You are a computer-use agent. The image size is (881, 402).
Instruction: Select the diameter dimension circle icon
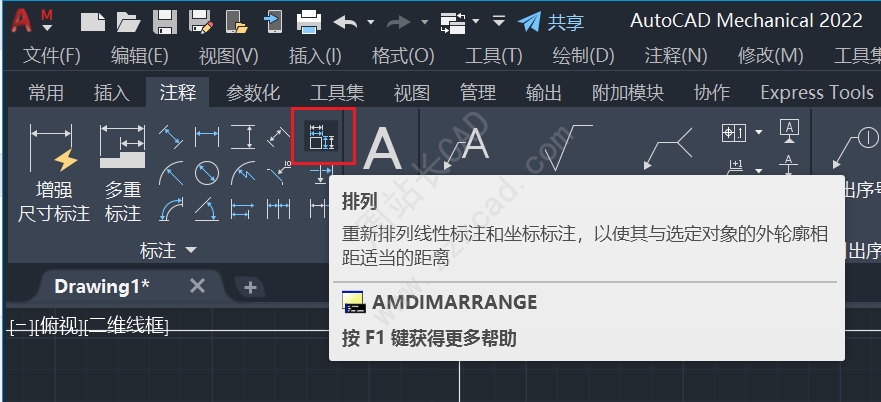[207, 173]
